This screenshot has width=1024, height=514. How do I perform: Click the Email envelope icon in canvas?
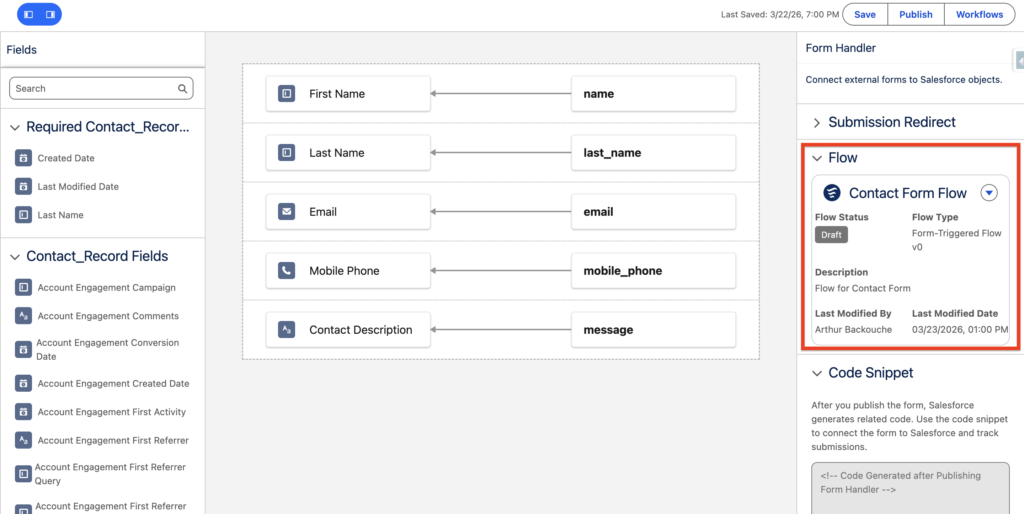(287, 212)
